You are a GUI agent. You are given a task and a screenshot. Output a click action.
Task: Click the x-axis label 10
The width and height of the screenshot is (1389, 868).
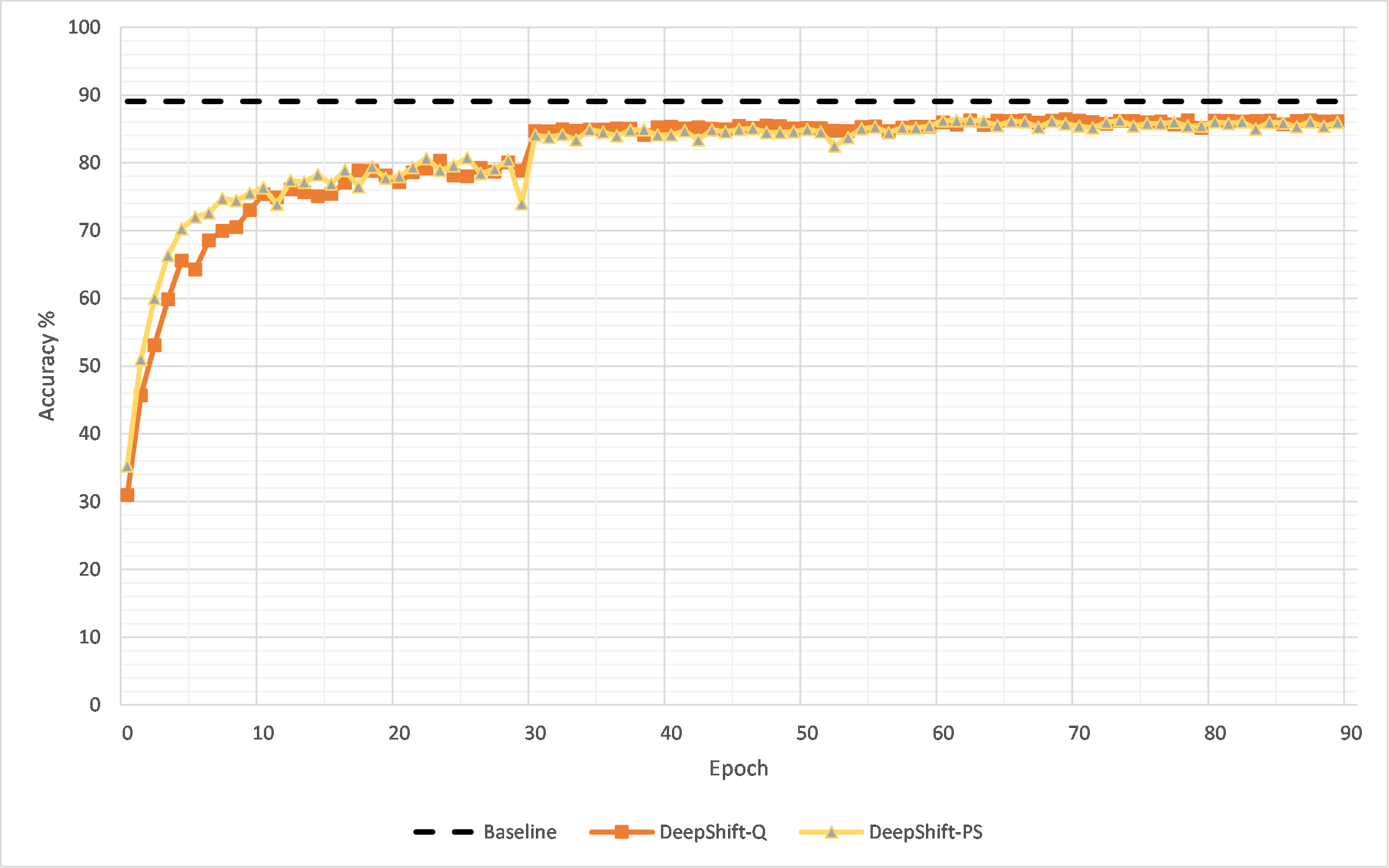tap(263, 733)
